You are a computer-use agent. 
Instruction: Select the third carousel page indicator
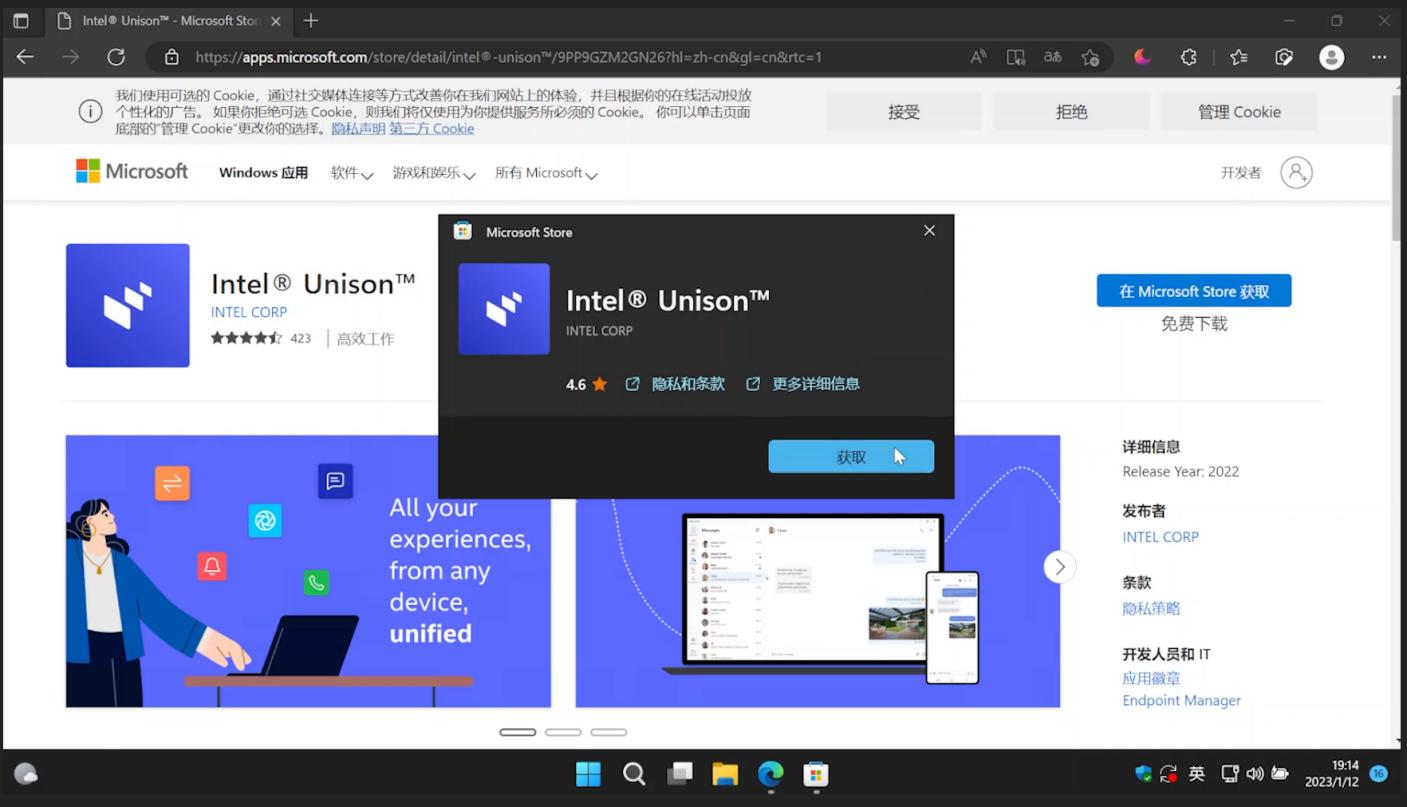tap(609, 732)
